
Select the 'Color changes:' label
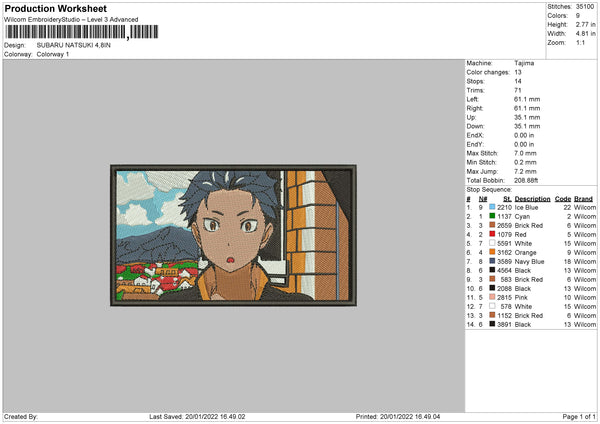(x=488, y=72)
